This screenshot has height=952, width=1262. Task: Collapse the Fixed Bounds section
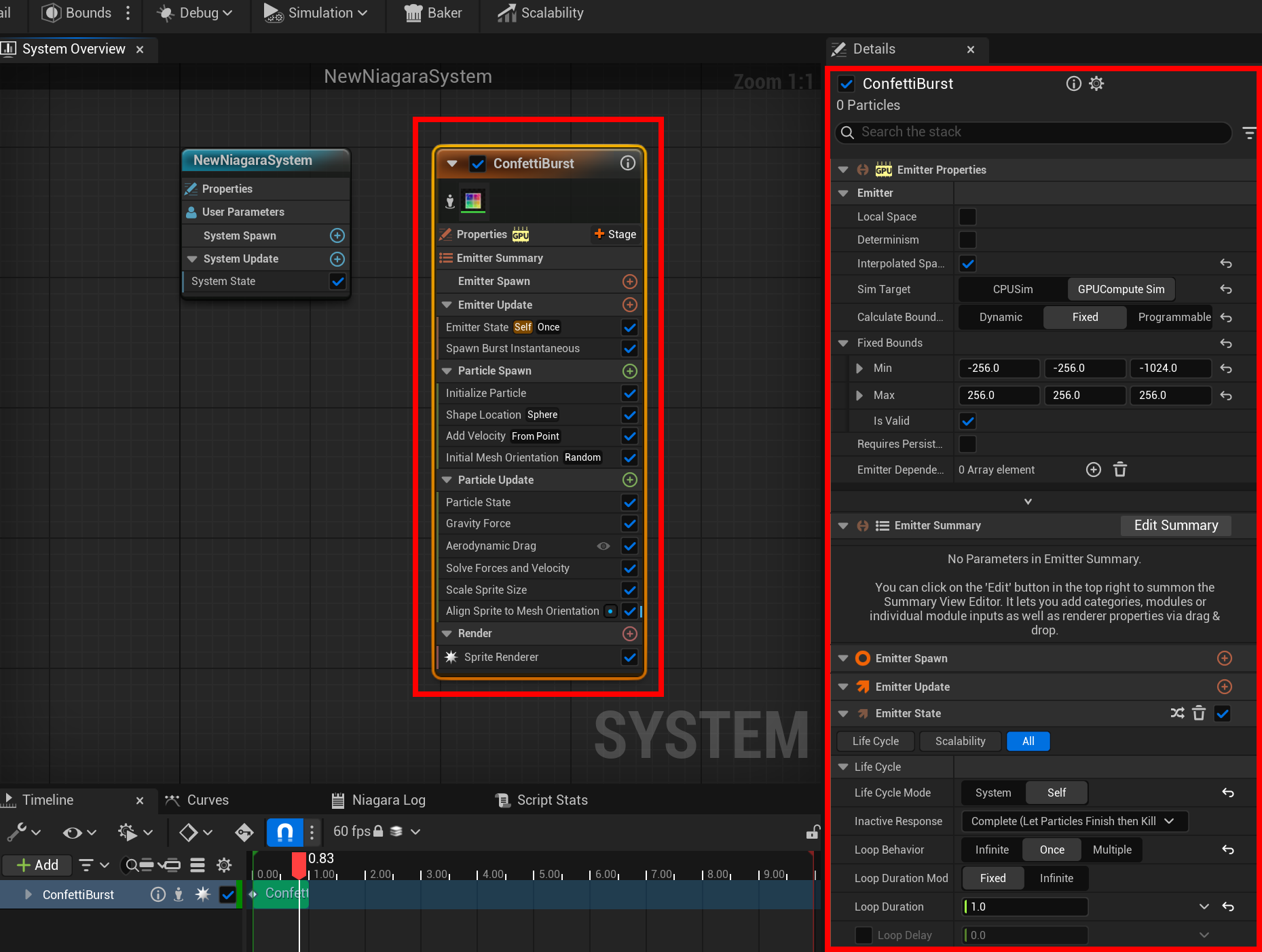[x=843, y=343]
